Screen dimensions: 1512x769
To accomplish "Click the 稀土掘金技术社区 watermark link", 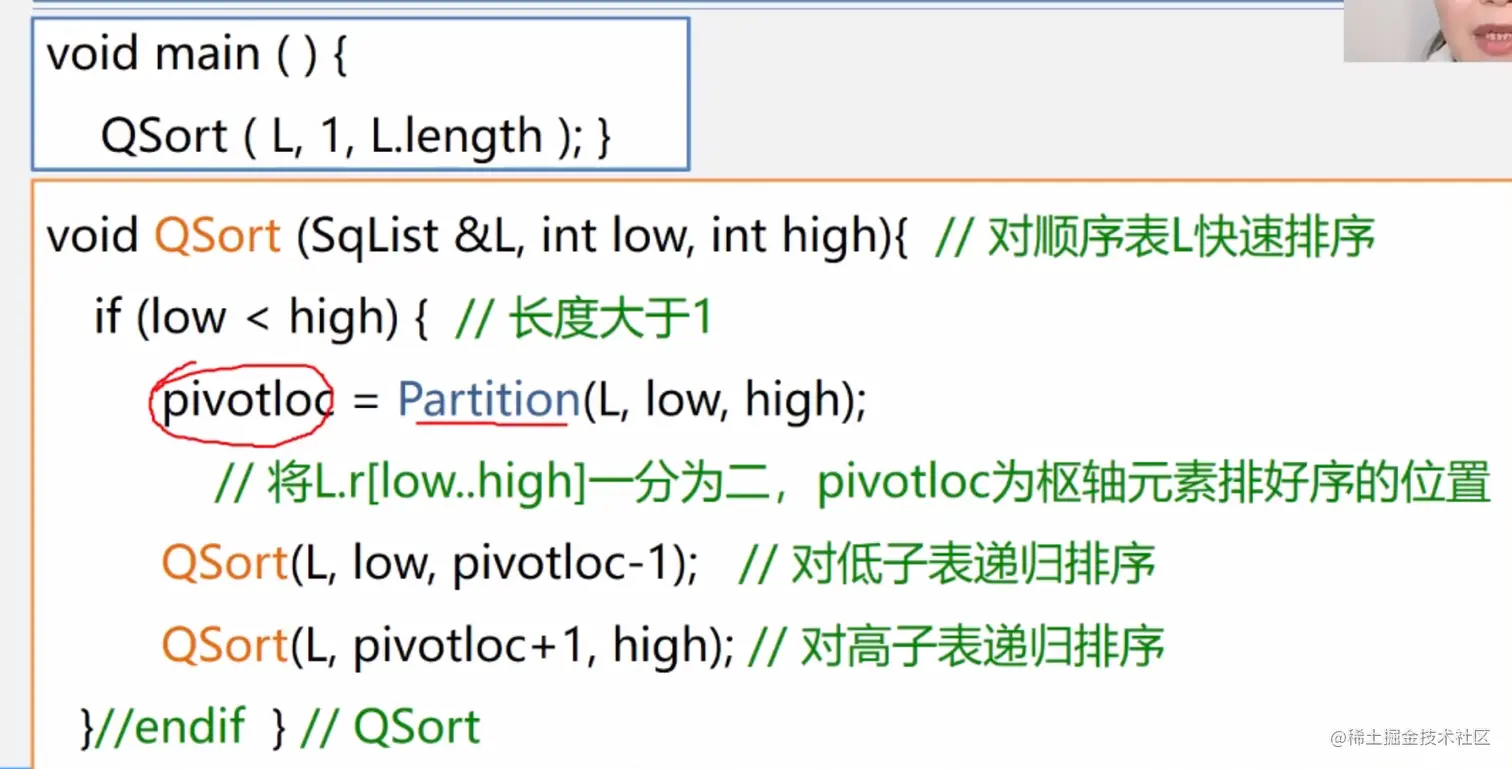I will 1410,738.
